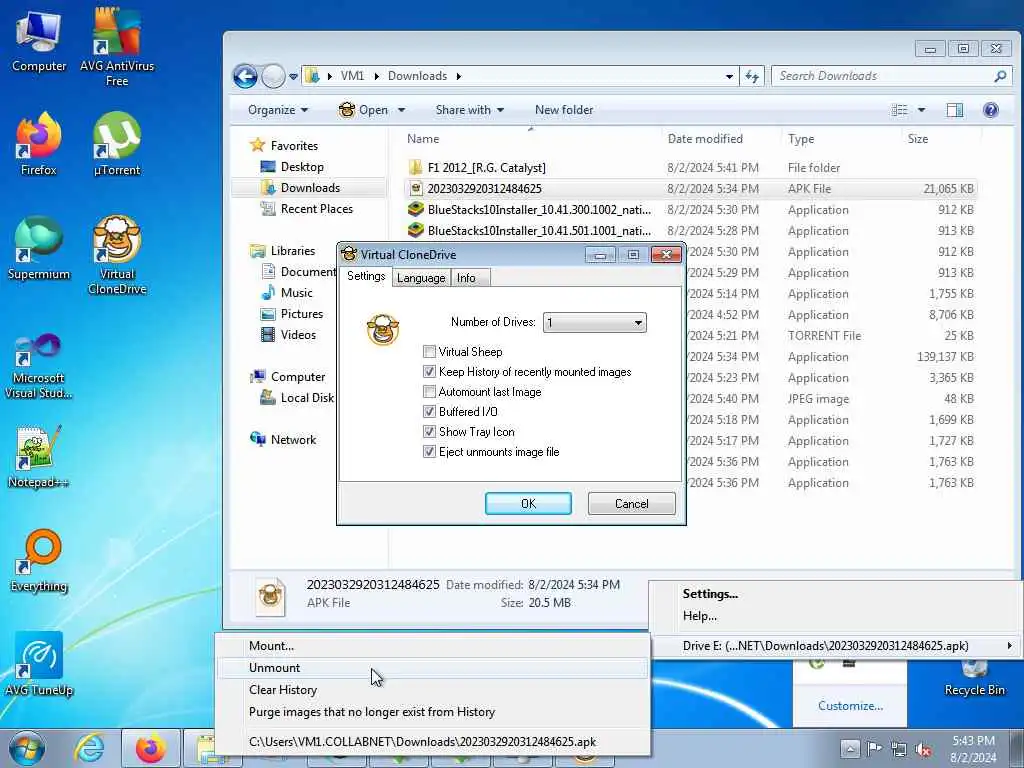Expand the address bar history dropdown
The height and width of the screenshot is (768, 1024).
729,76
